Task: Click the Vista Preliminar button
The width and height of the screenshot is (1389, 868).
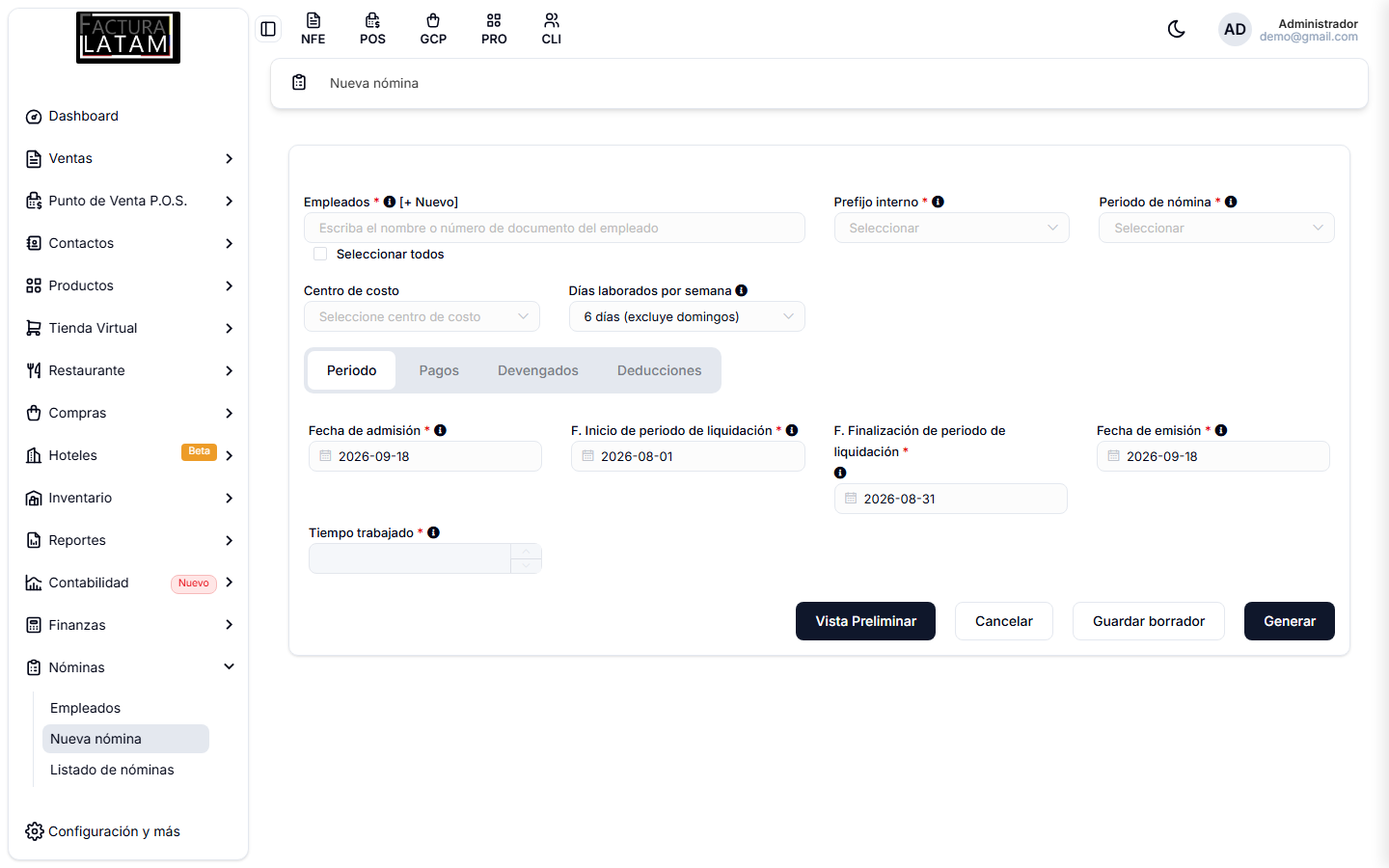Action: click(866, 621)
